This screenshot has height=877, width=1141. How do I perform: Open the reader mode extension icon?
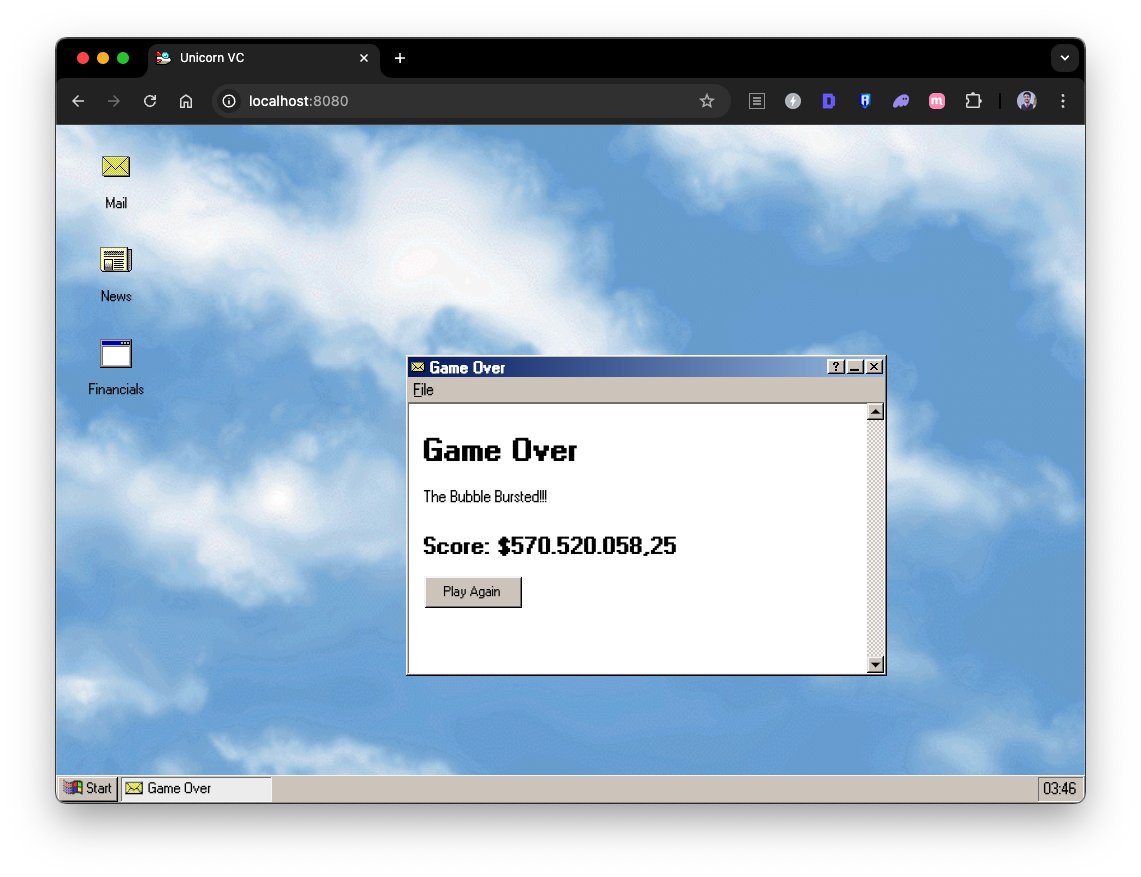coord(757,101)
